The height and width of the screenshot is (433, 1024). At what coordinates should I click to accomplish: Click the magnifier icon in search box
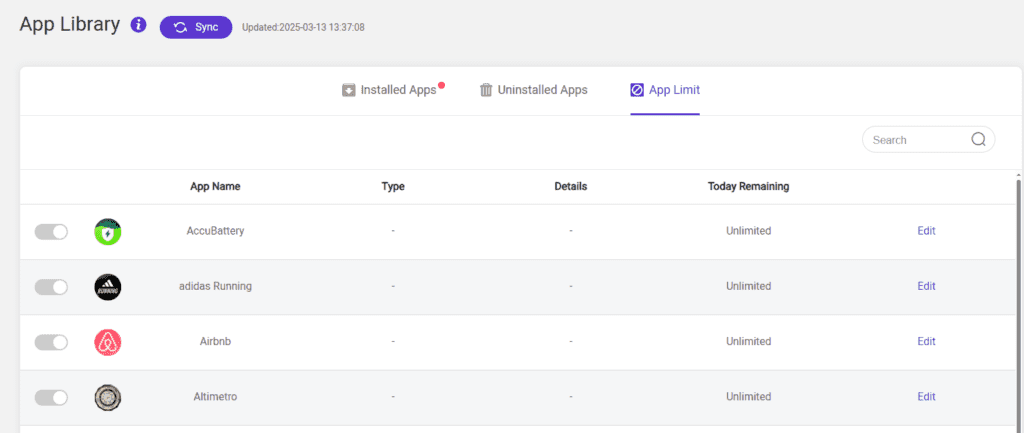[x=978, y=140]
